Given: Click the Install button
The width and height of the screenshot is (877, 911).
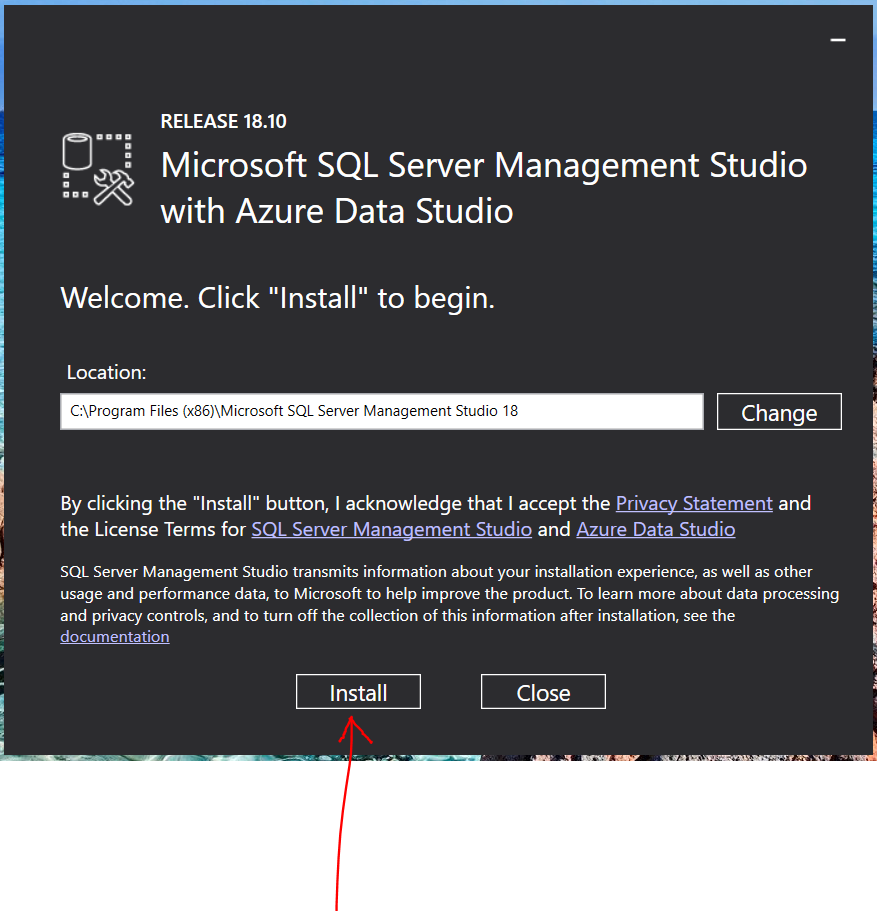Looking at the screenshot, I should (358, 691).
